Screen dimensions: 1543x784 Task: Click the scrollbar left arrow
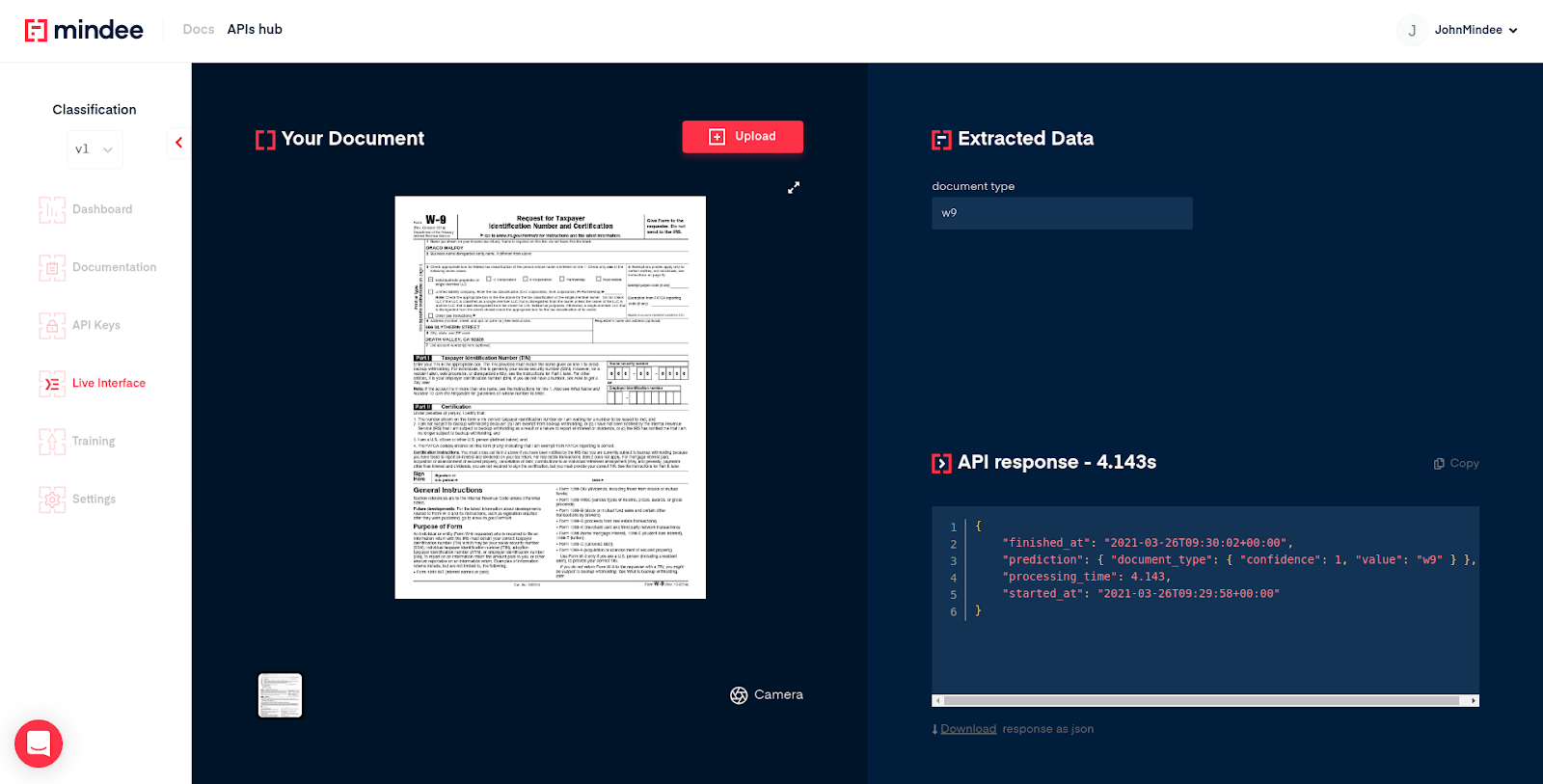(x=936, y=701)
